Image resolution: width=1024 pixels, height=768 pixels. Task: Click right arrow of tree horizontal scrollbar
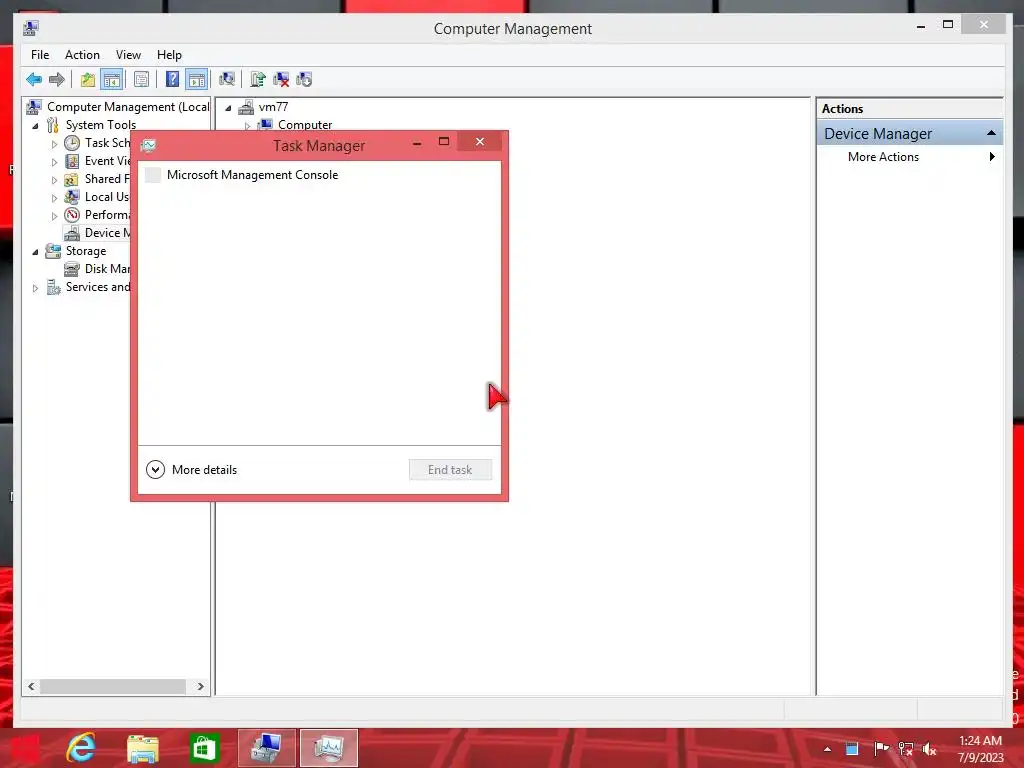(x=200, y=686)
